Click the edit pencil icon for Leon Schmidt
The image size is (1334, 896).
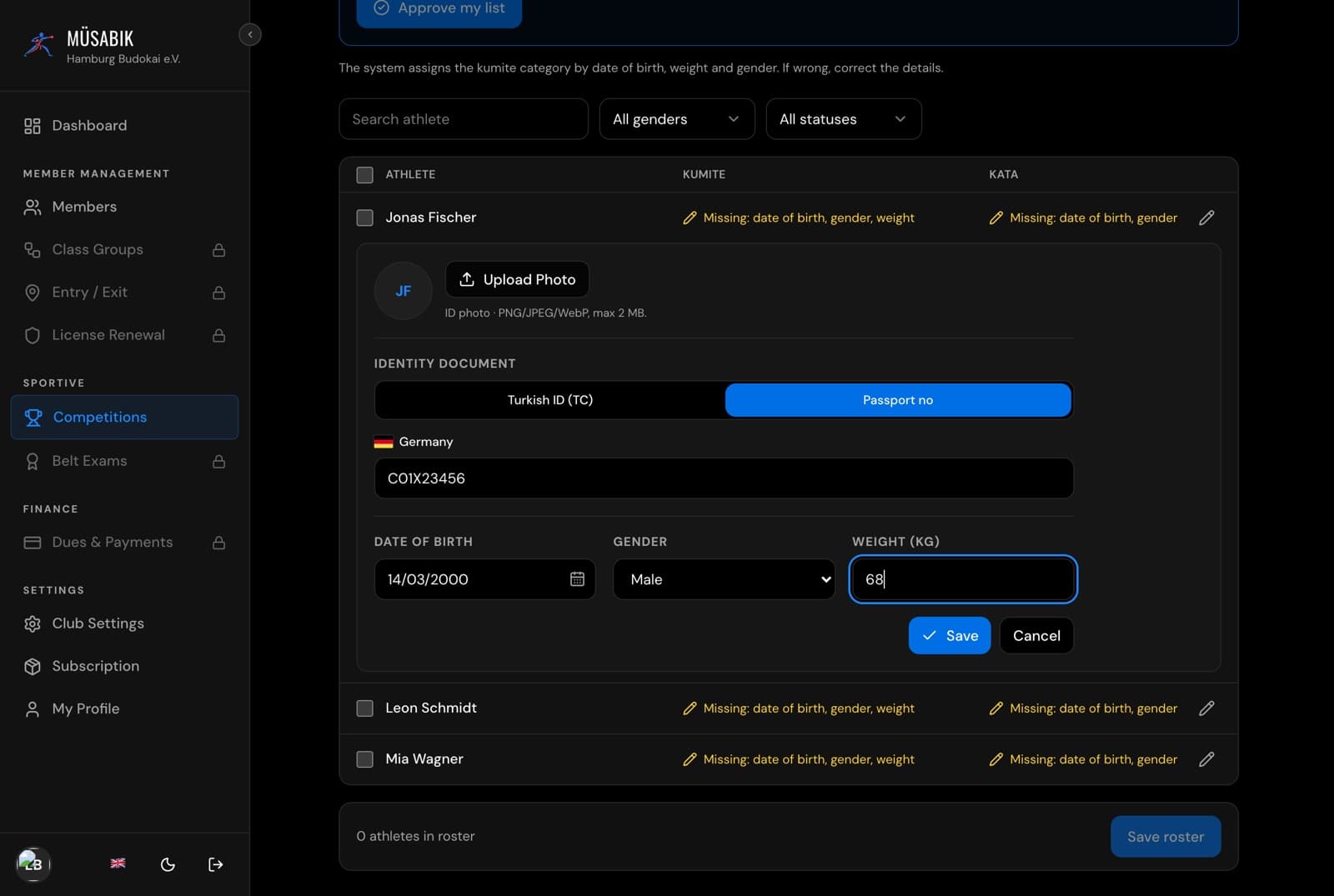1206,708
